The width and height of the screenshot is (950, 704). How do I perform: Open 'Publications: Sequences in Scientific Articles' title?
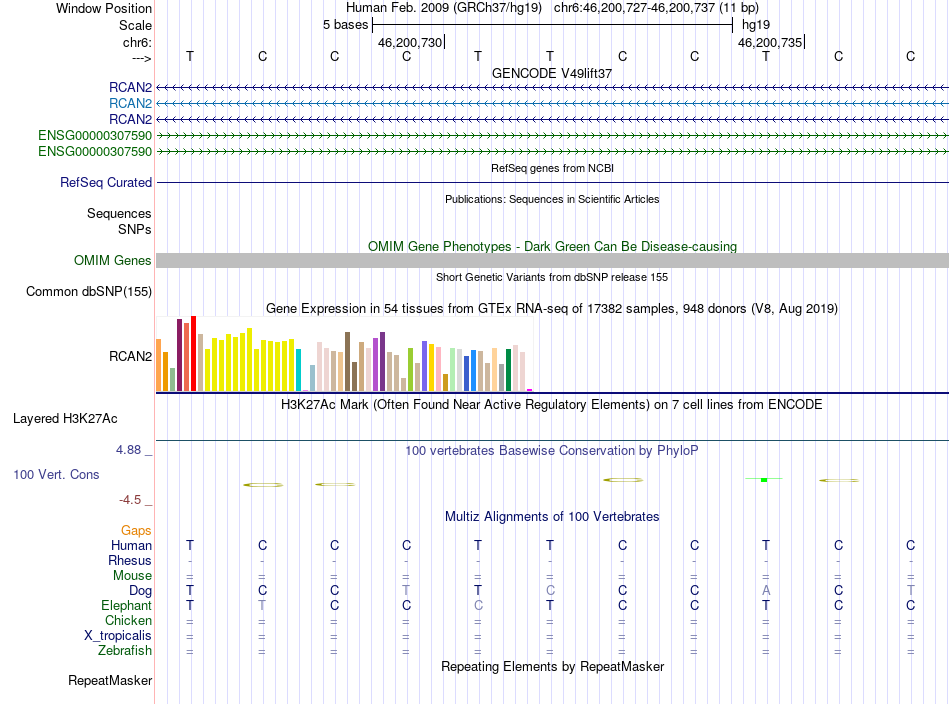(x=552, y=199)
